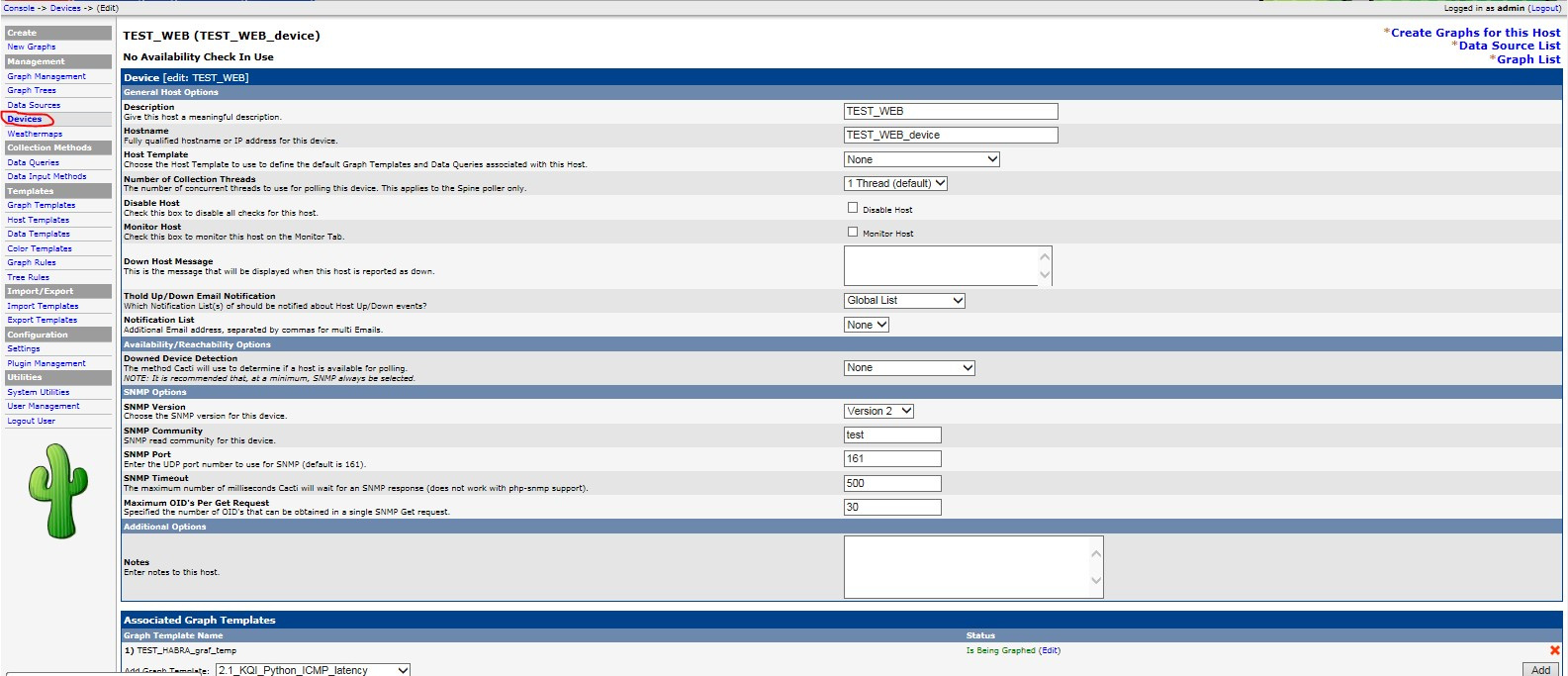Open Data Sources menu item
This screenshot has height=676, width=1568.
coord(34,105)
